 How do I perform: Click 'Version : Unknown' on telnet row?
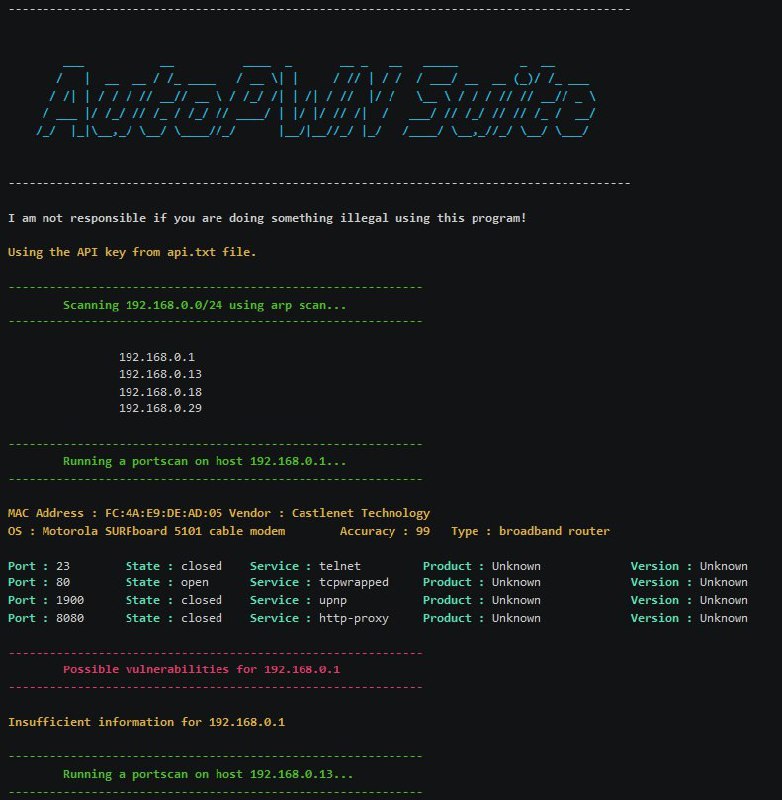(x=689, y=566)
